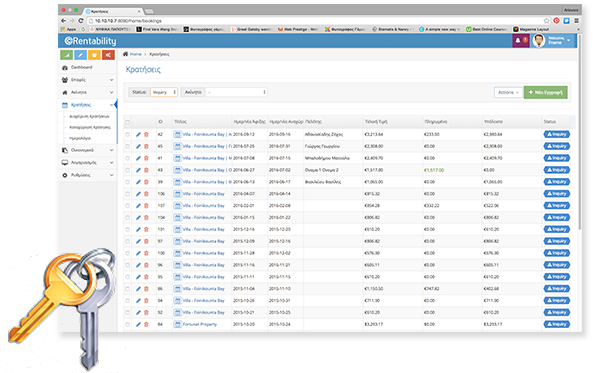
Task: Select row checkbox for booking 104
Action: (x=128, y=218)
